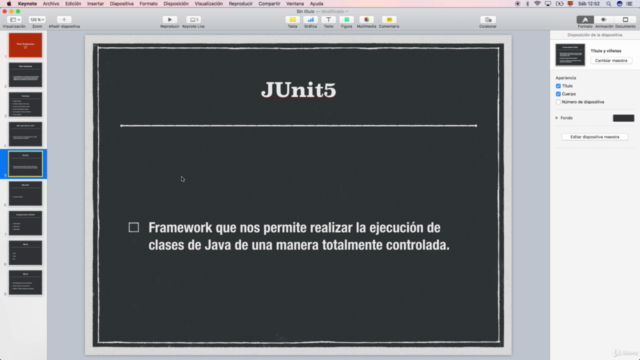Open the Multimedia menu icon
Viewport: 640px width, 360px height.
click(367, 20)
